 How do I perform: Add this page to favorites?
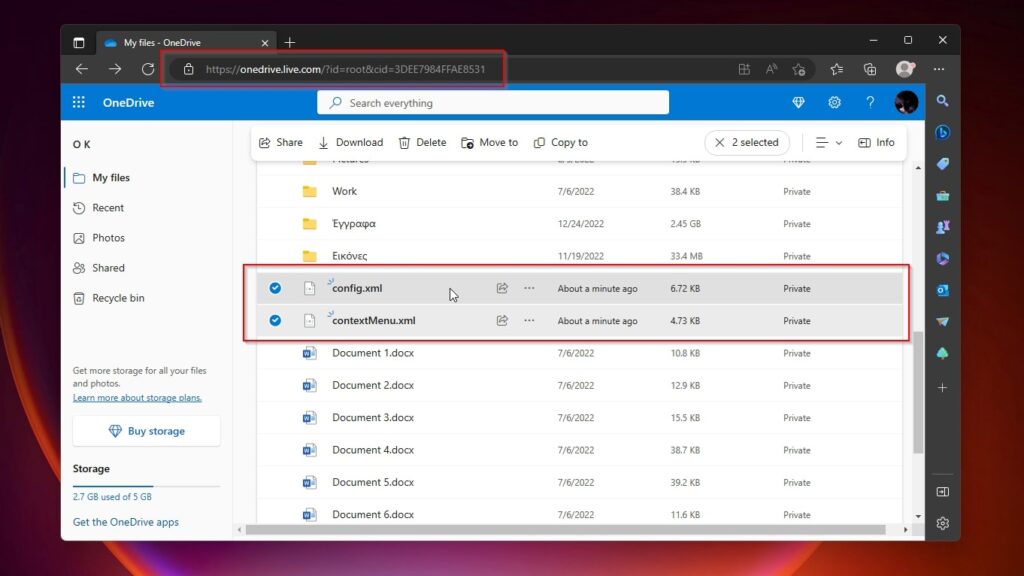pyautogui.click(x=798, y=69)
